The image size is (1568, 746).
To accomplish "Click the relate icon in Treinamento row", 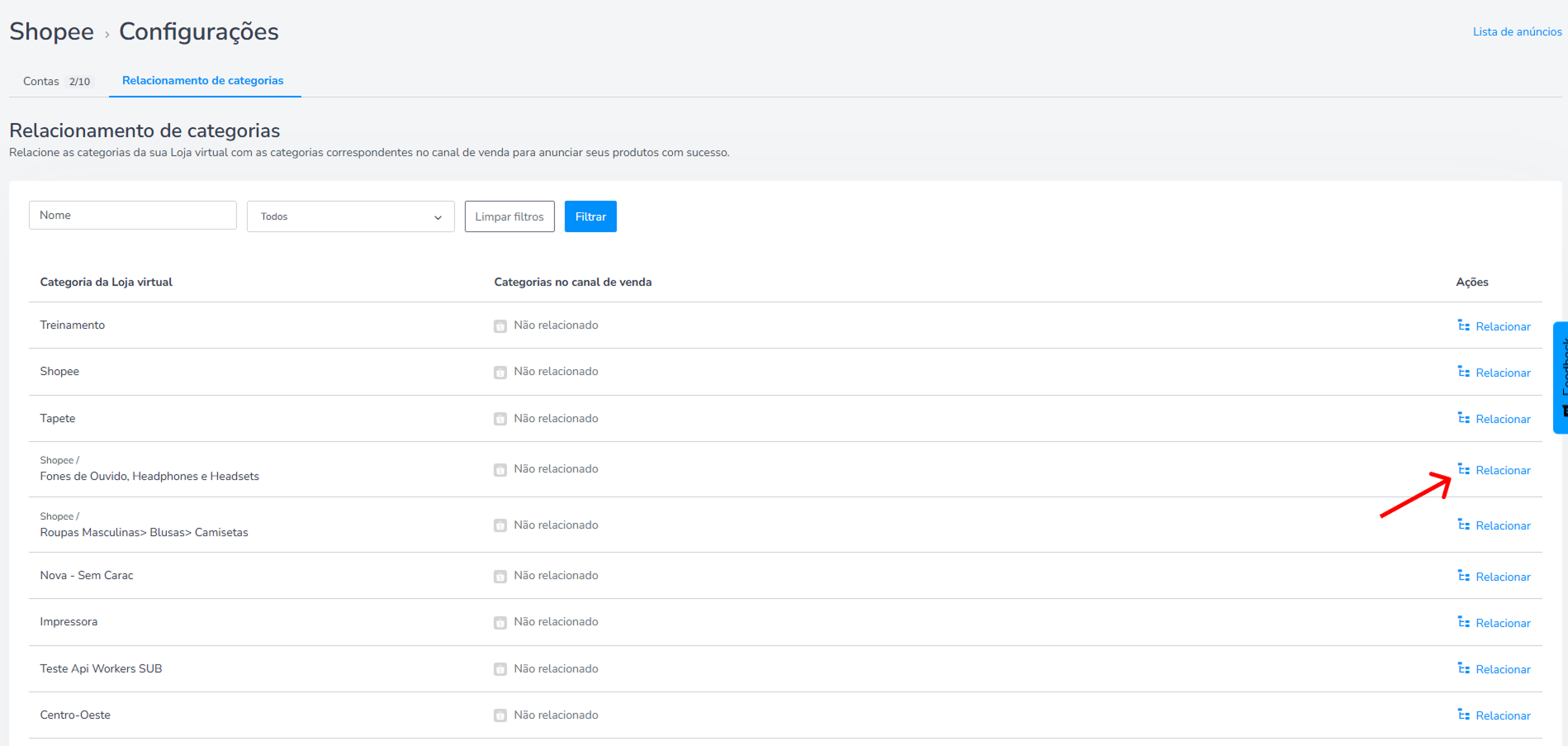I will click(1463, 325).
